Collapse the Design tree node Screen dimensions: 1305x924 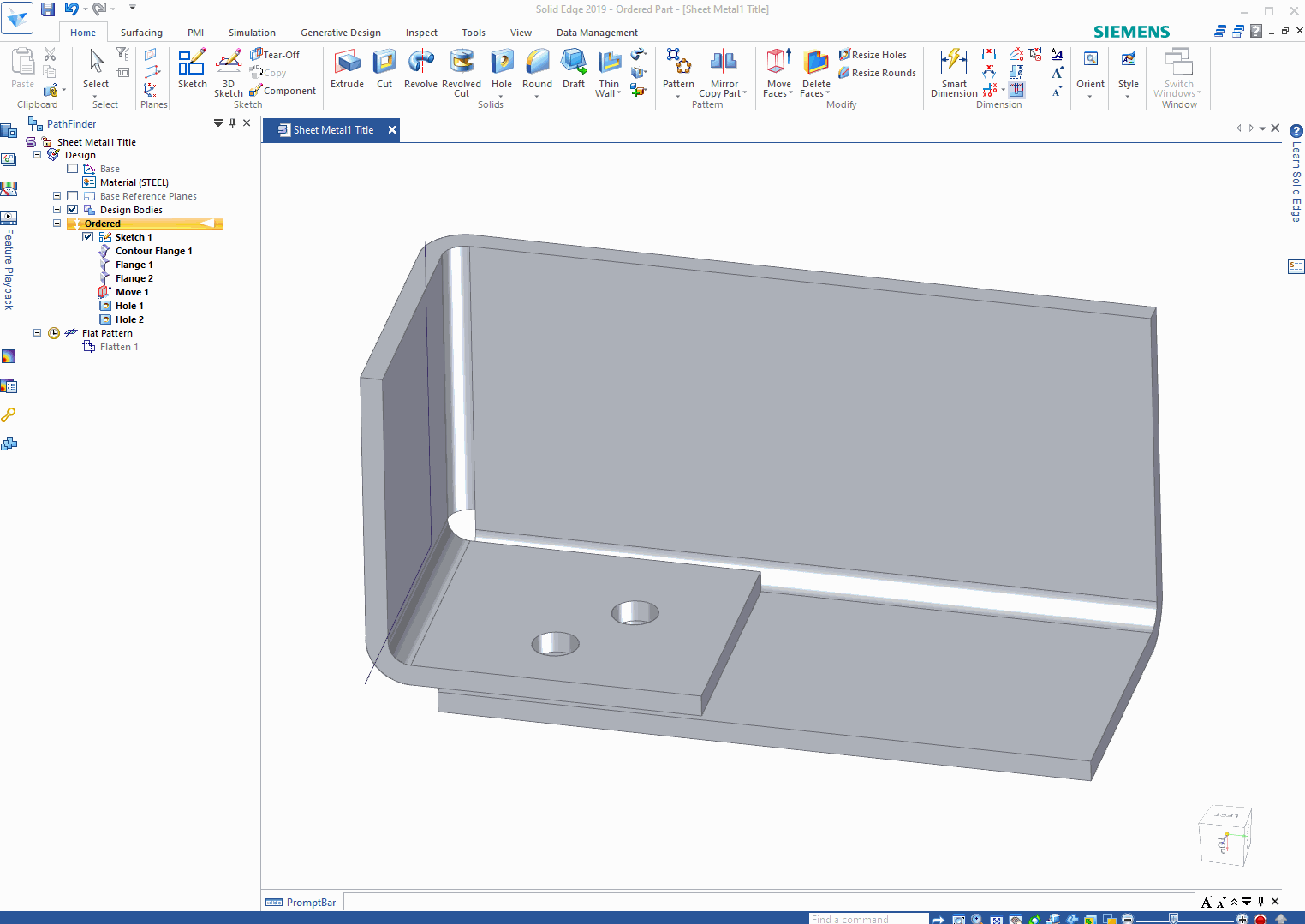coord(37,155)
